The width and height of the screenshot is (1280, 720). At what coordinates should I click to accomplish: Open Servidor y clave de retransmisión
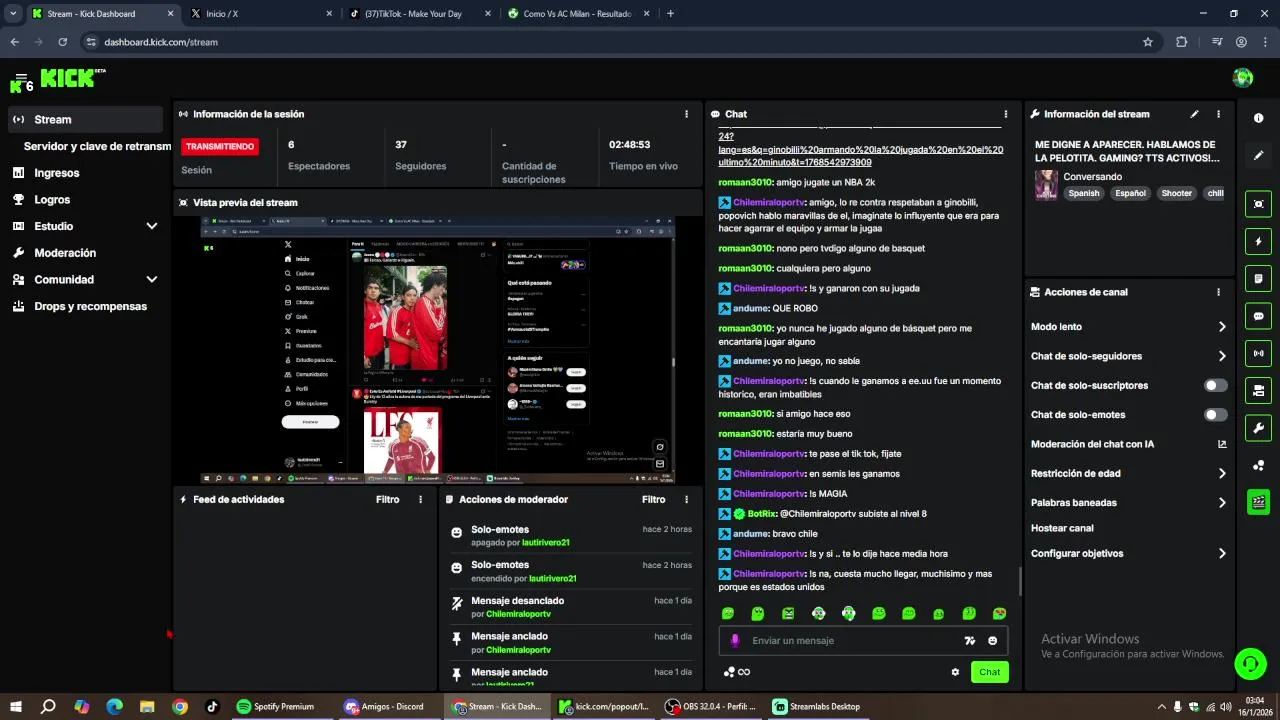click(97, 146)
